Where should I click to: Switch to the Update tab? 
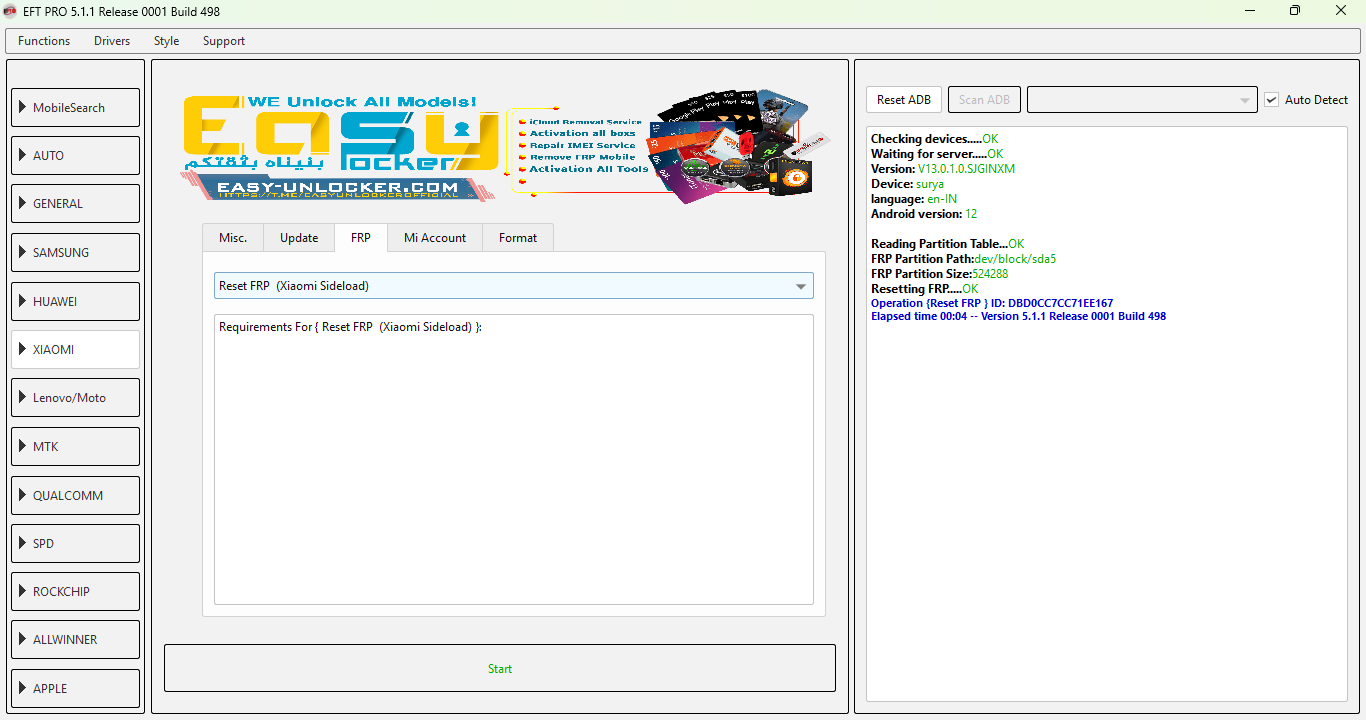coord(299,238)
